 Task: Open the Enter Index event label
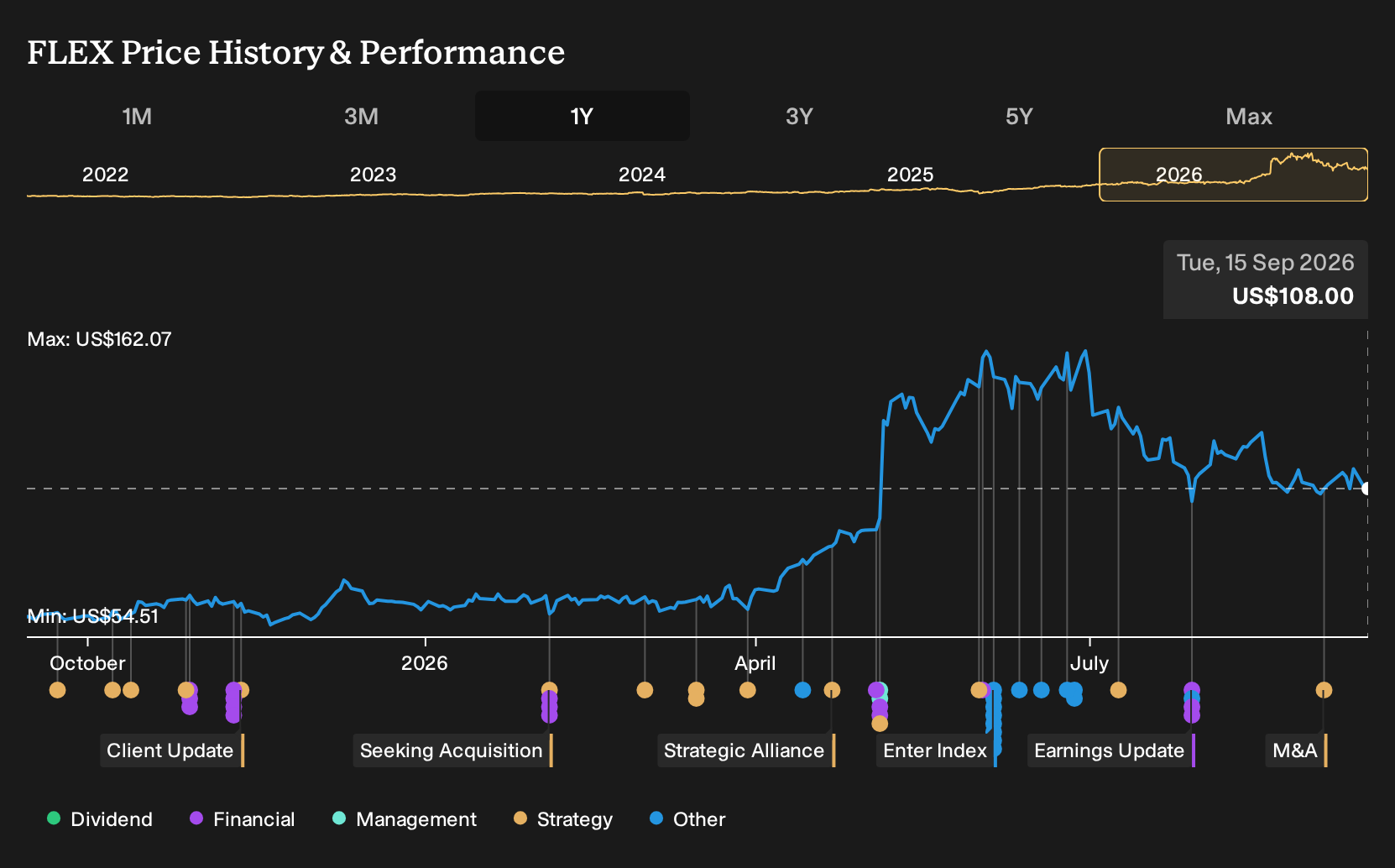[x=937, y=750]
